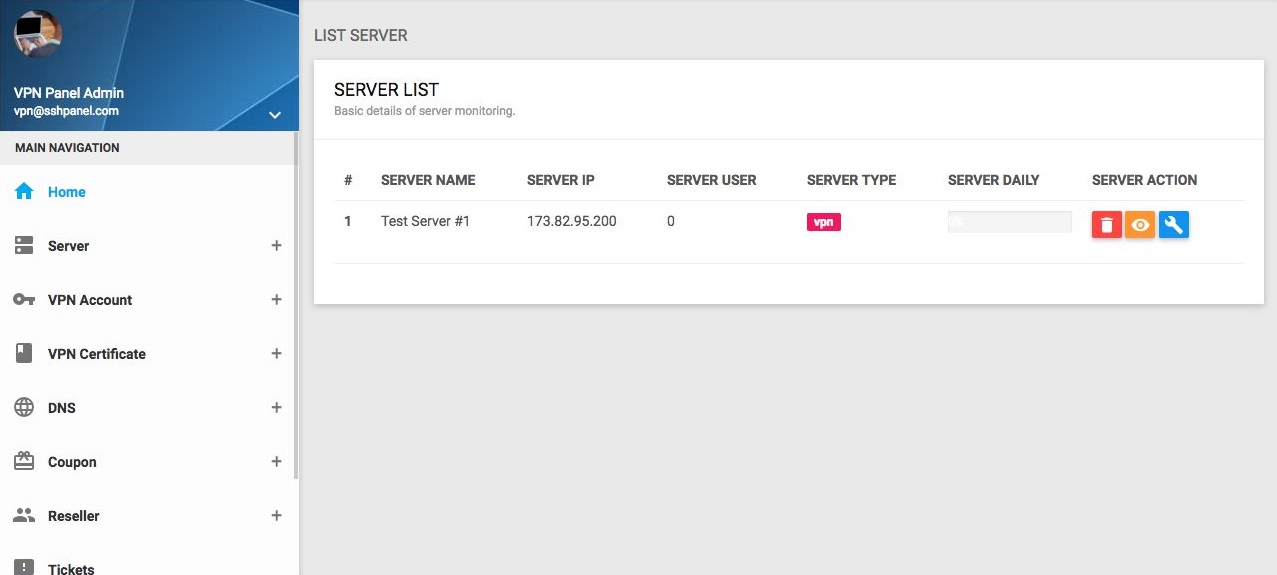Click the VPN Certificate book icon

[24, 354]
